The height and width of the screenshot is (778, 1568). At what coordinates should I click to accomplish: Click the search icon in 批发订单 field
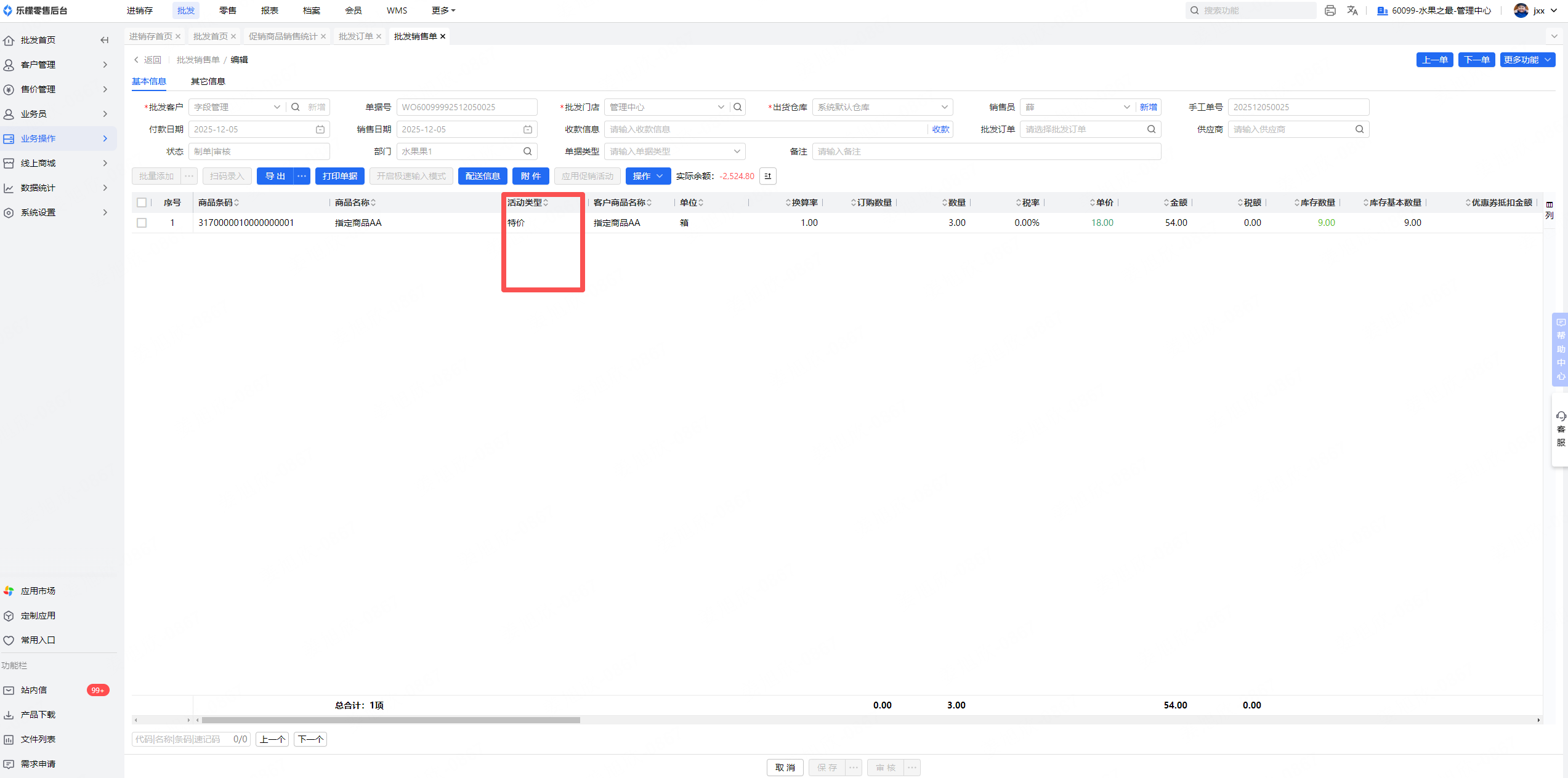(x=1151, y=129)
